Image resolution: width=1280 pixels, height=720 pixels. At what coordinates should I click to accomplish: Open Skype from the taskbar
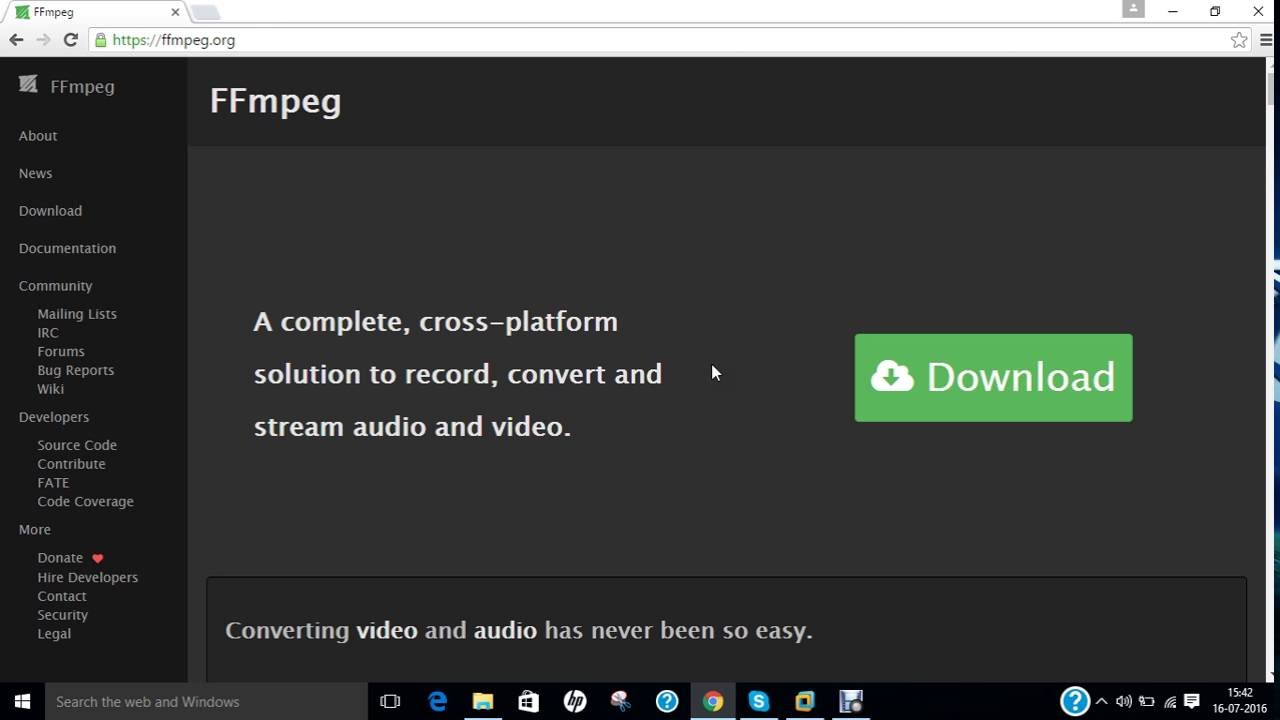759,702
